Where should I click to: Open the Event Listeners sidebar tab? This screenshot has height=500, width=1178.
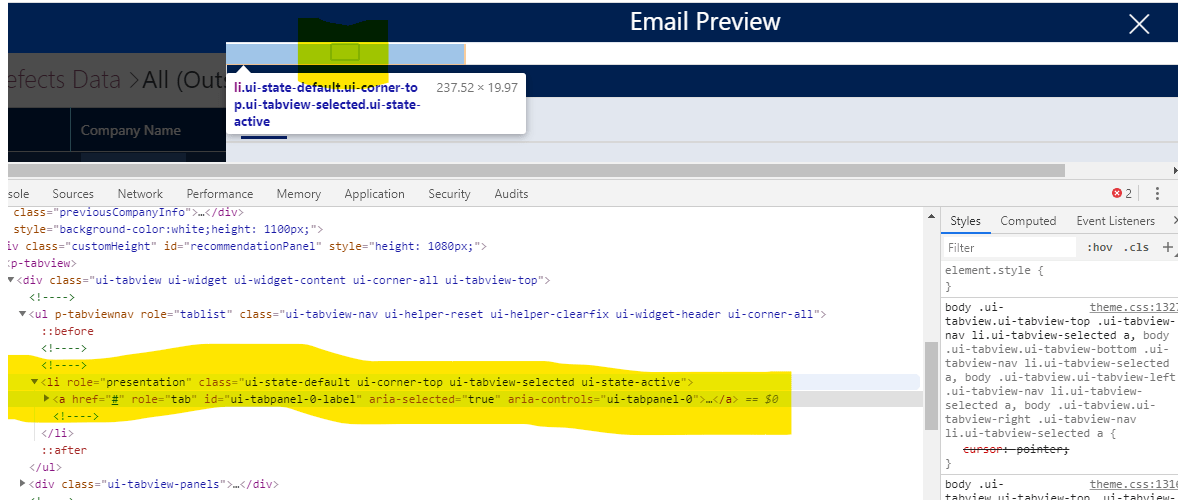pyautogui.click(x=1115, y=221)
